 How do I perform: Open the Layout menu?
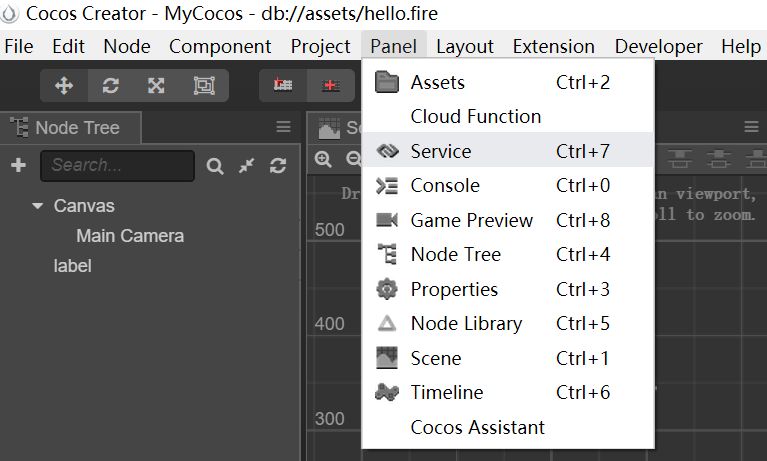pos(465,46)
